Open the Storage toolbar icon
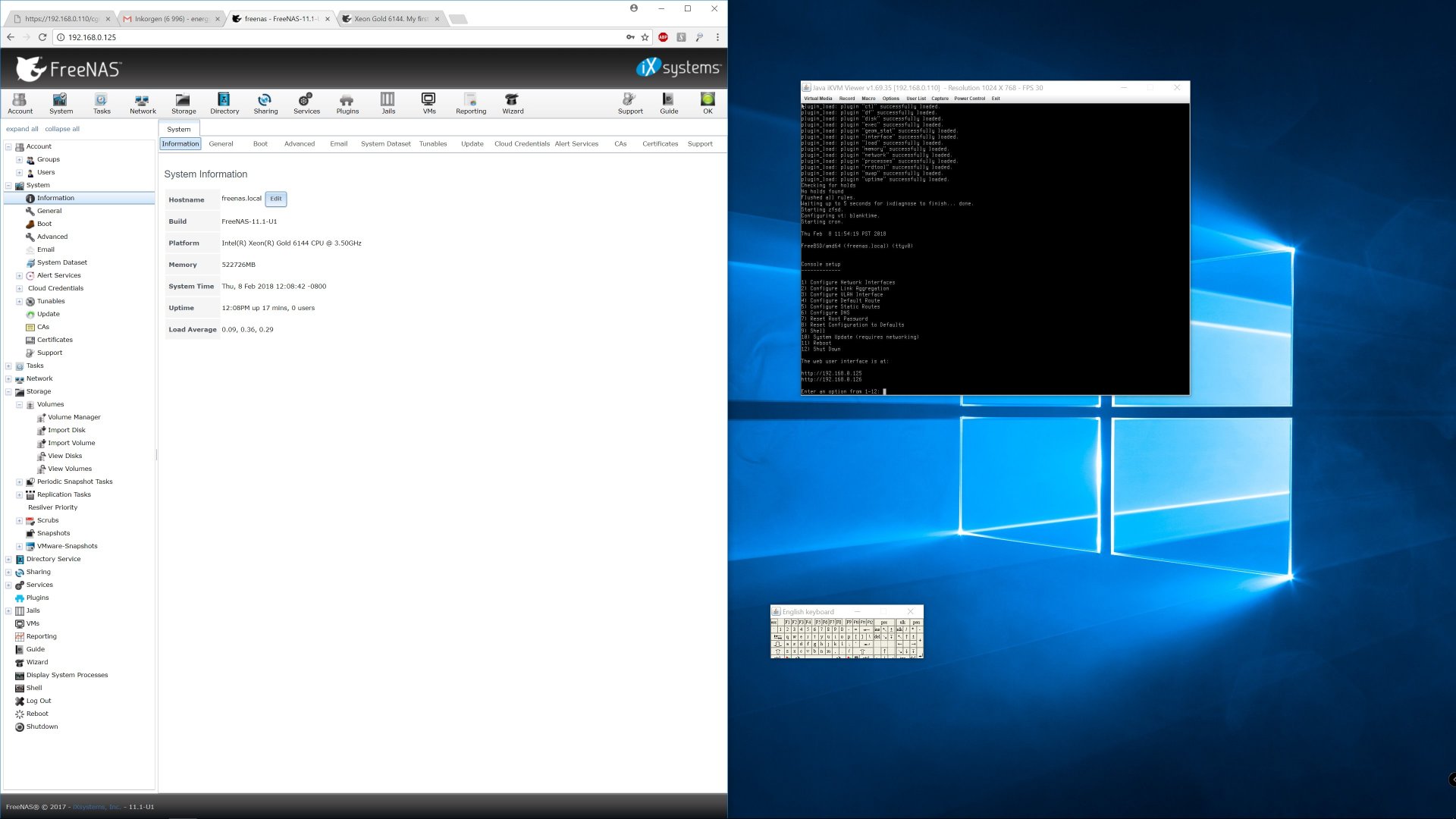Image resolution: width=1456 pixels, height=819 pixels. [x=184, y=103]
